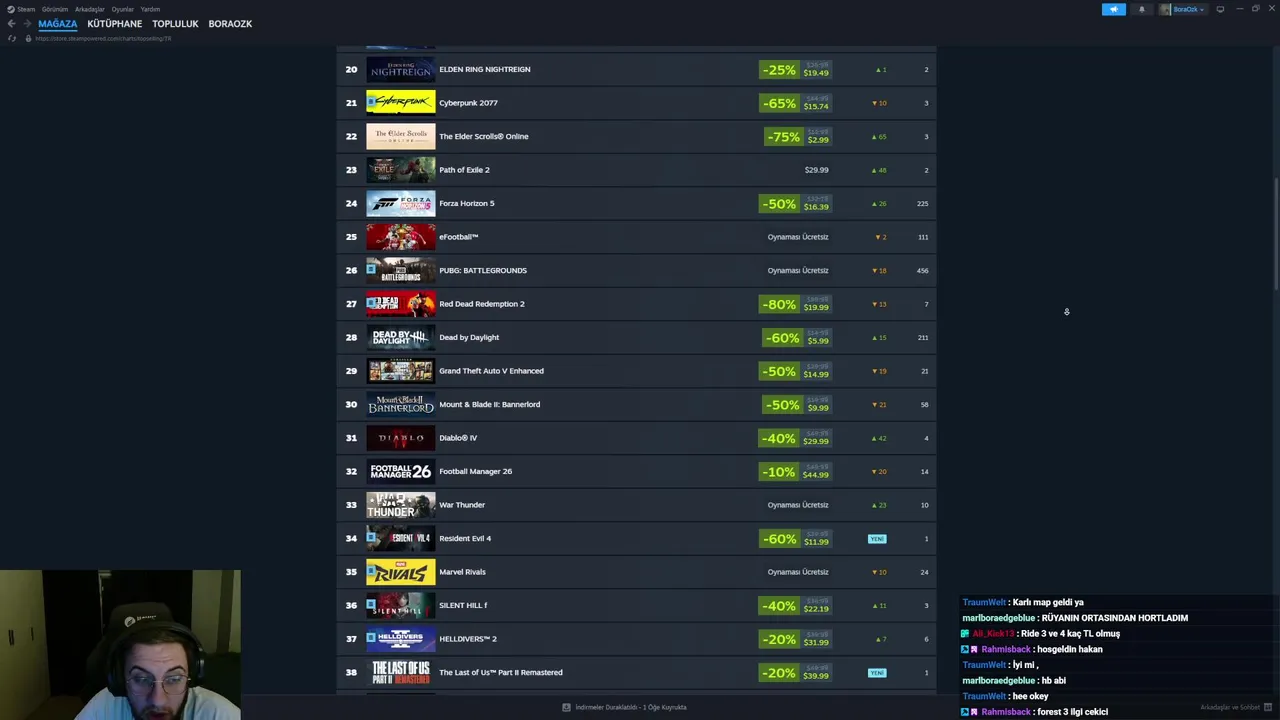The image size is (1280, 720).
Task: Open the Cyberpunk 2077 game title
Action: 468,103
